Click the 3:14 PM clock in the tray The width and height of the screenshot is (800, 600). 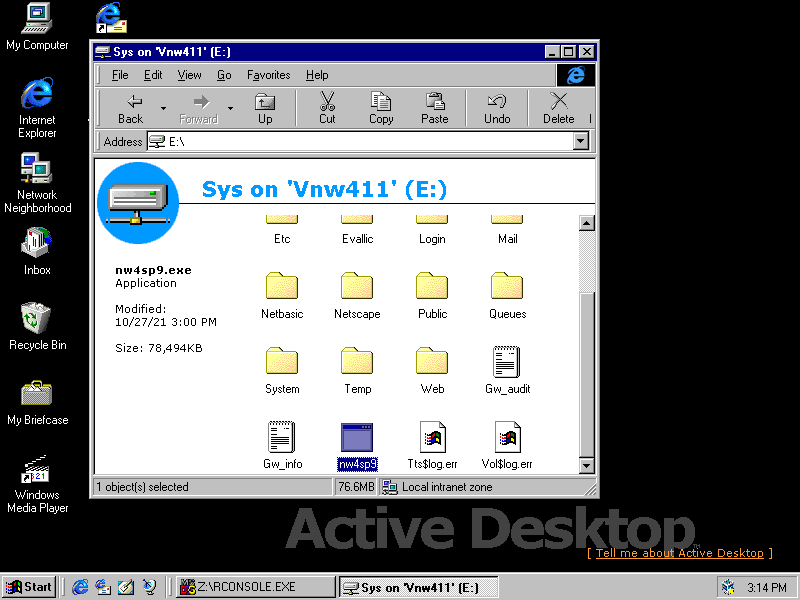766,587
